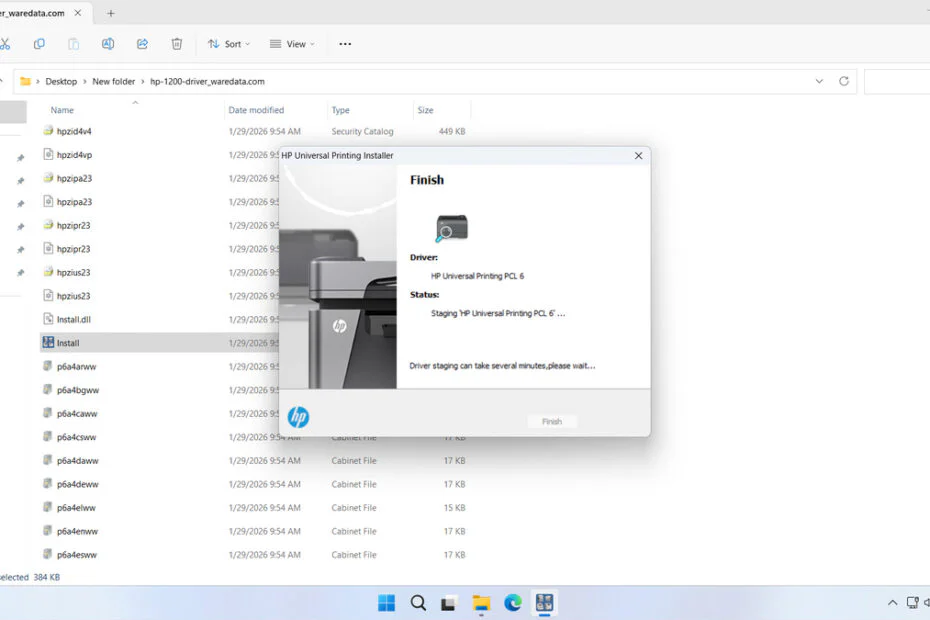Click the HP logo in the installer

298,418
